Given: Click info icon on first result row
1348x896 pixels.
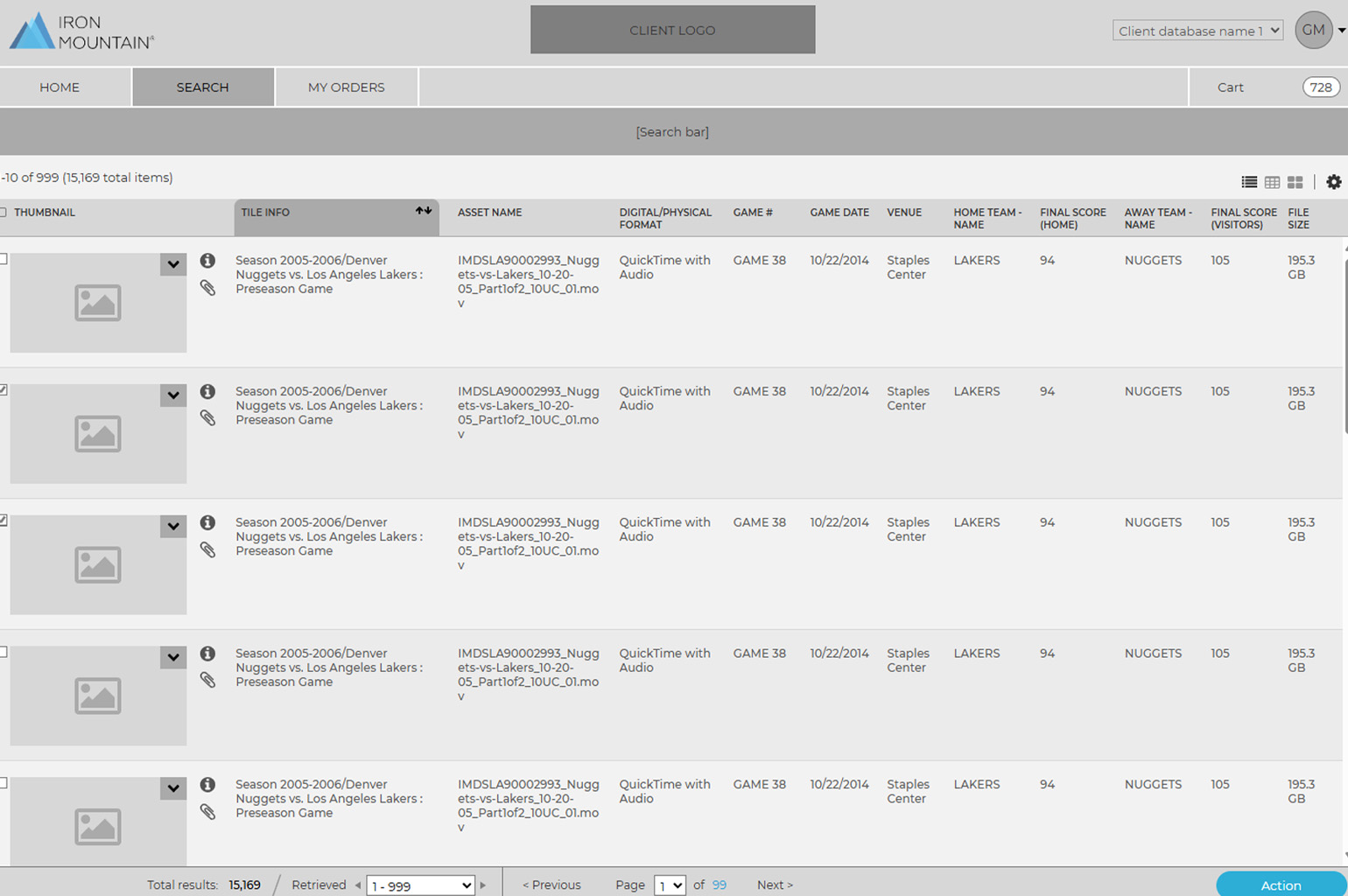Looking at the screenshot, I should point(207,260).
